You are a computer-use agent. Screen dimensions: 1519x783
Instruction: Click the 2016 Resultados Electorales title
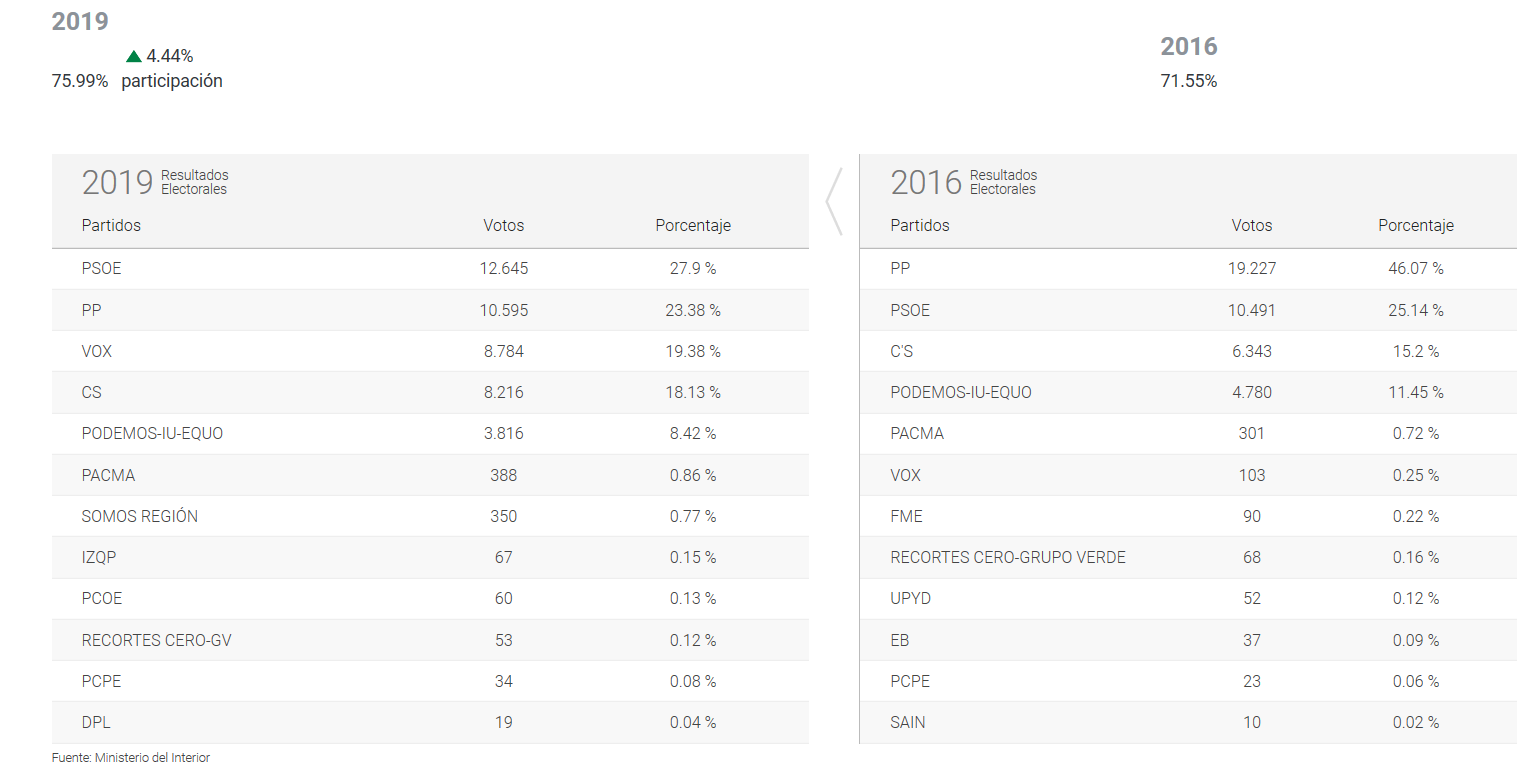(964, 182)
